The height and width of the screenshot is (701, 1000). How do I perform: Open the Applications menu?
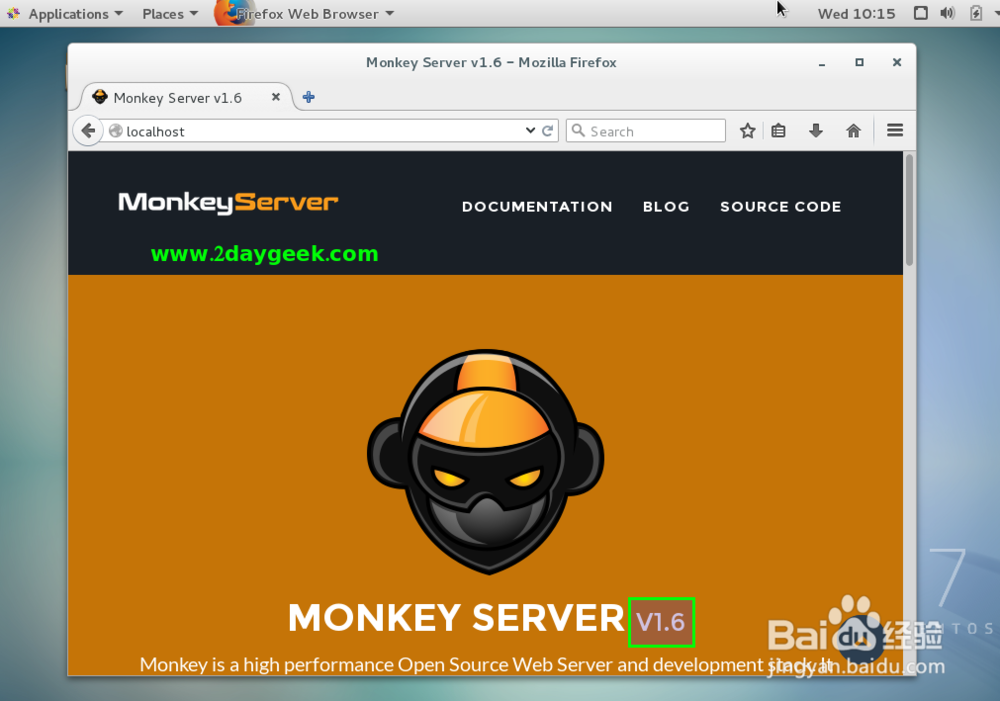75,13
